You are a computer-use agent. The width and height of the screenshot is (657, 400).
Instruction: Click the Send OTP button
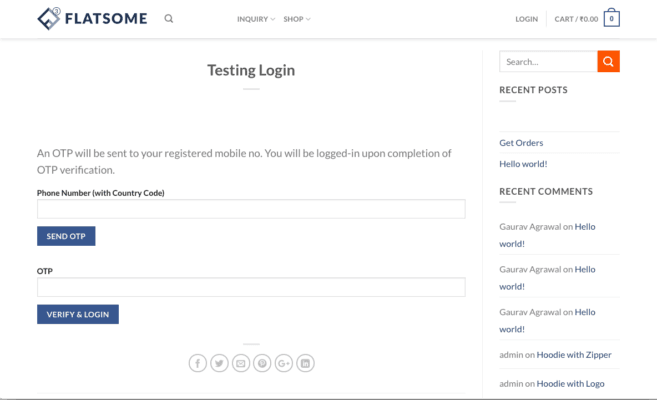pos(66,236)
